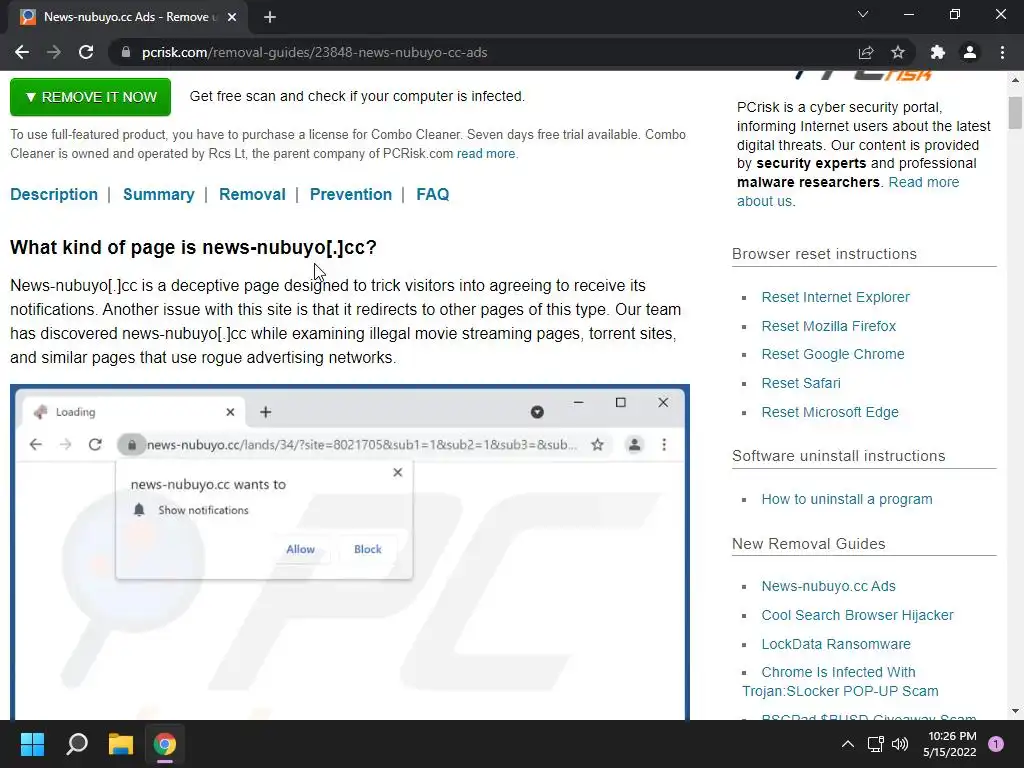Click heading 'What kind of page is news-nubuyo[.]cc?'
This screenshot has width=1024, height=768.
click(x=193, y=248)
